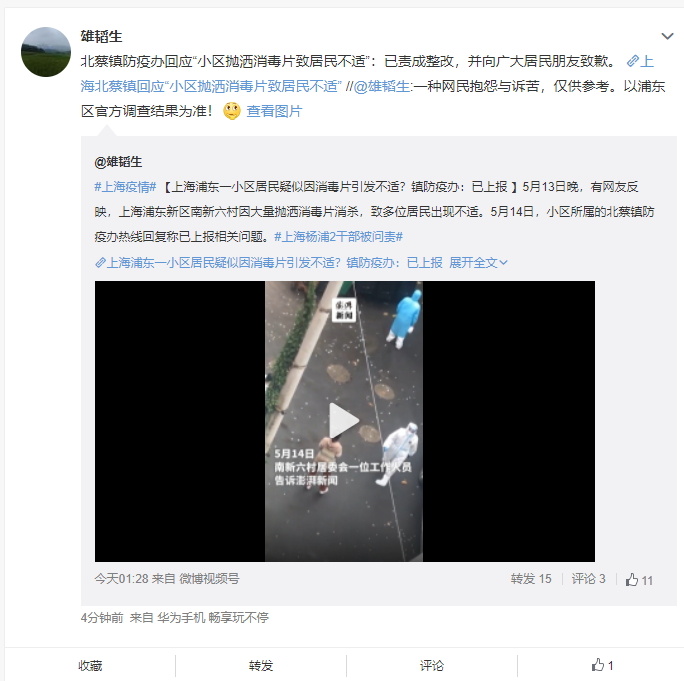Open the #上海疫情# hashtag
The height and width of the screenshot is (681, 684).
pyautogui.click(x=125, y=187)
